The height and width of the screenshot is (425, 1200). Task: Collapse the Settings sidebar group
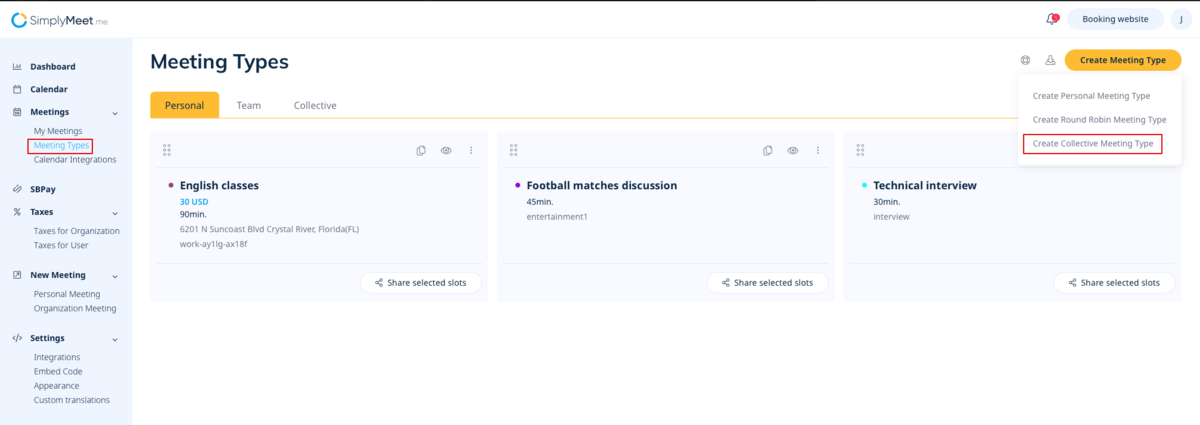pos(115,339)
